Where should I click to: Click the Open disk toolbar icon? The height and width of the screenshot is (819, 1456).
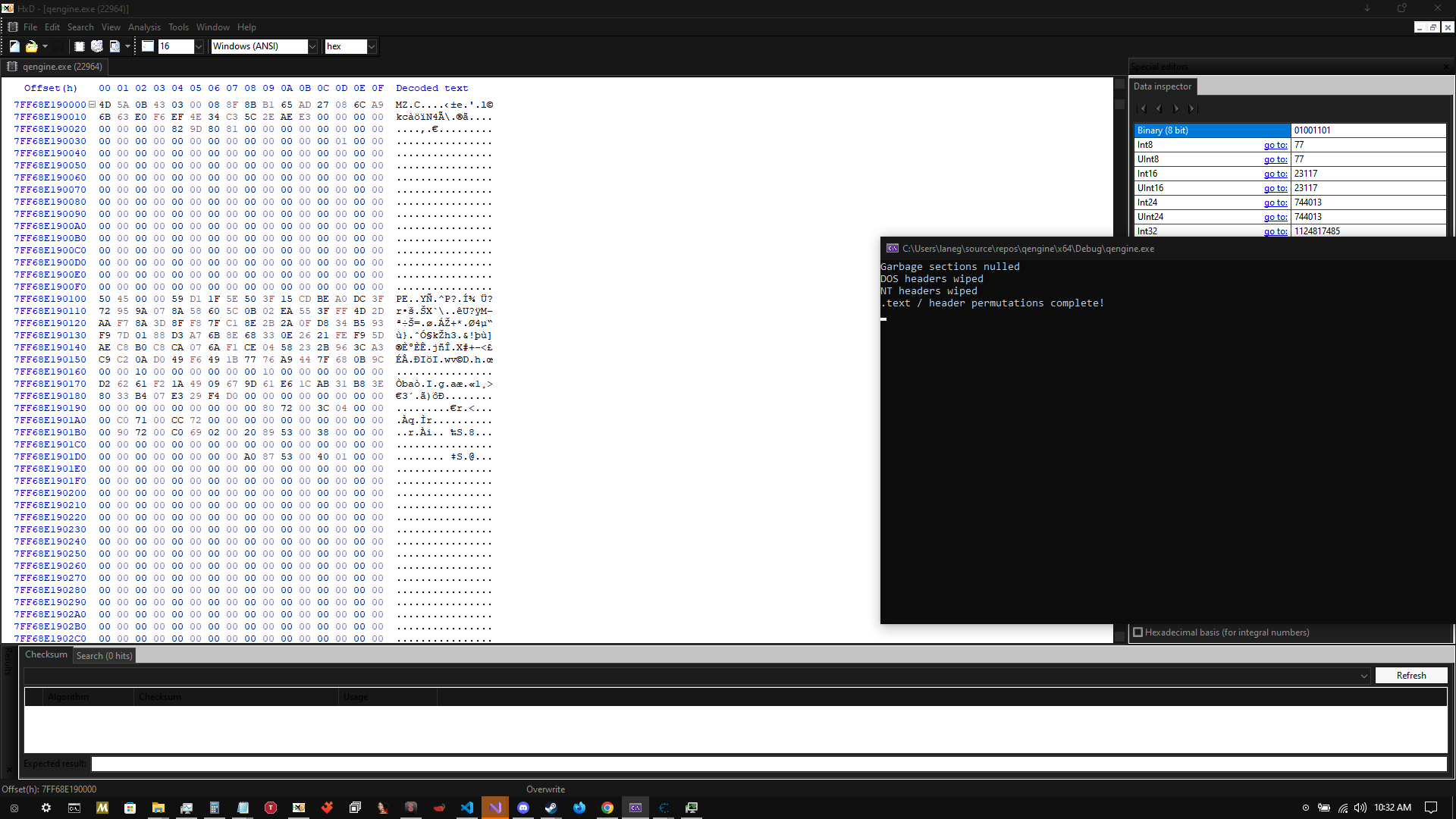[x=97, y=46]
